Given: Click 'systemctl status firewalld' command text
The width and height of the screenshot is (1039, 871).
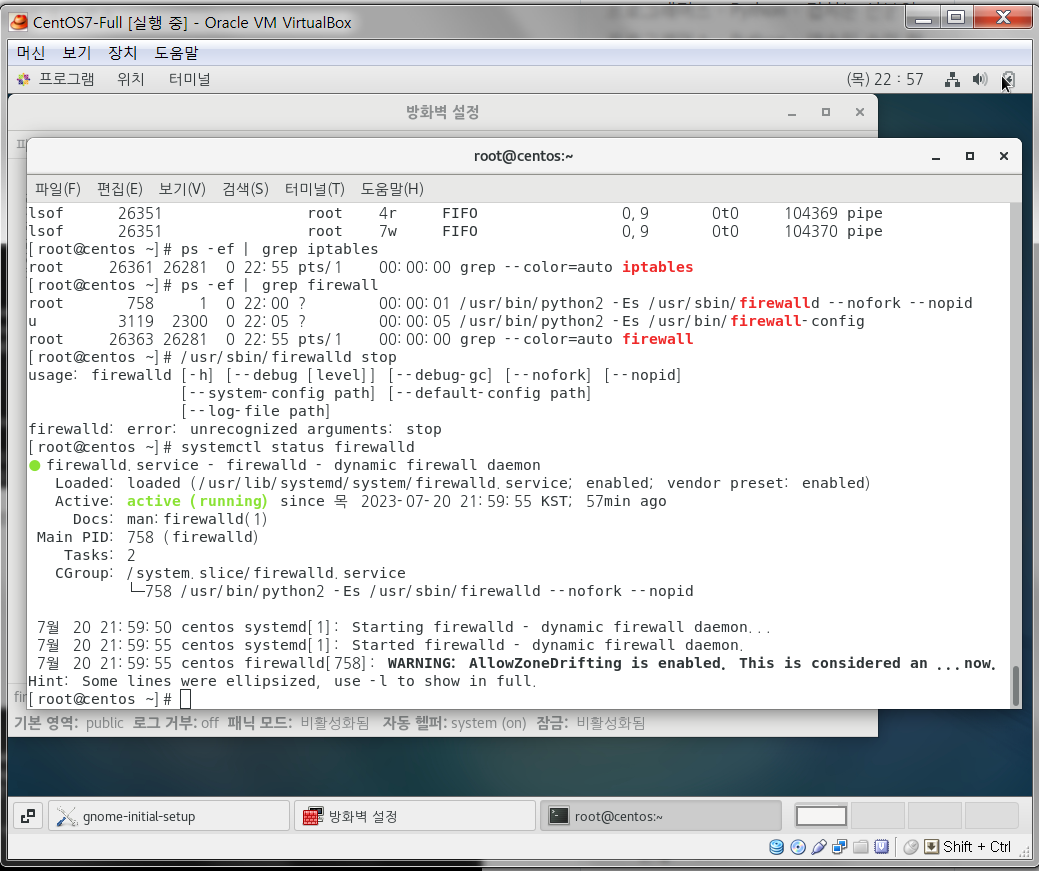Looking at the screenshot, I should click(x=298, y=447).
